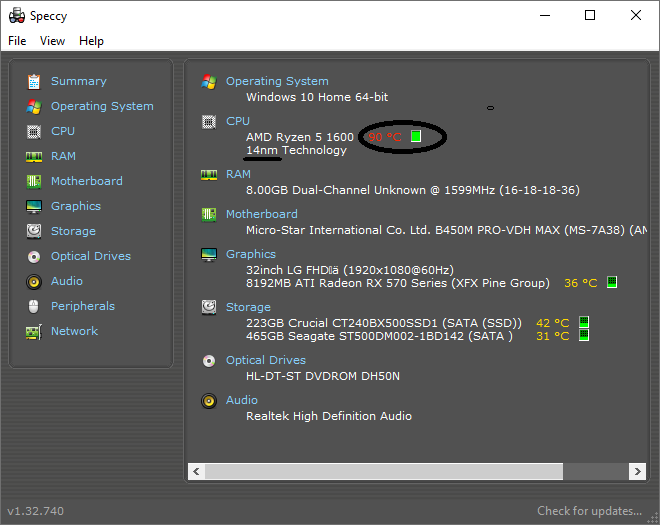
Task: Click the Operating System Windows flag sidebar icon
Action: click(34, 107)
